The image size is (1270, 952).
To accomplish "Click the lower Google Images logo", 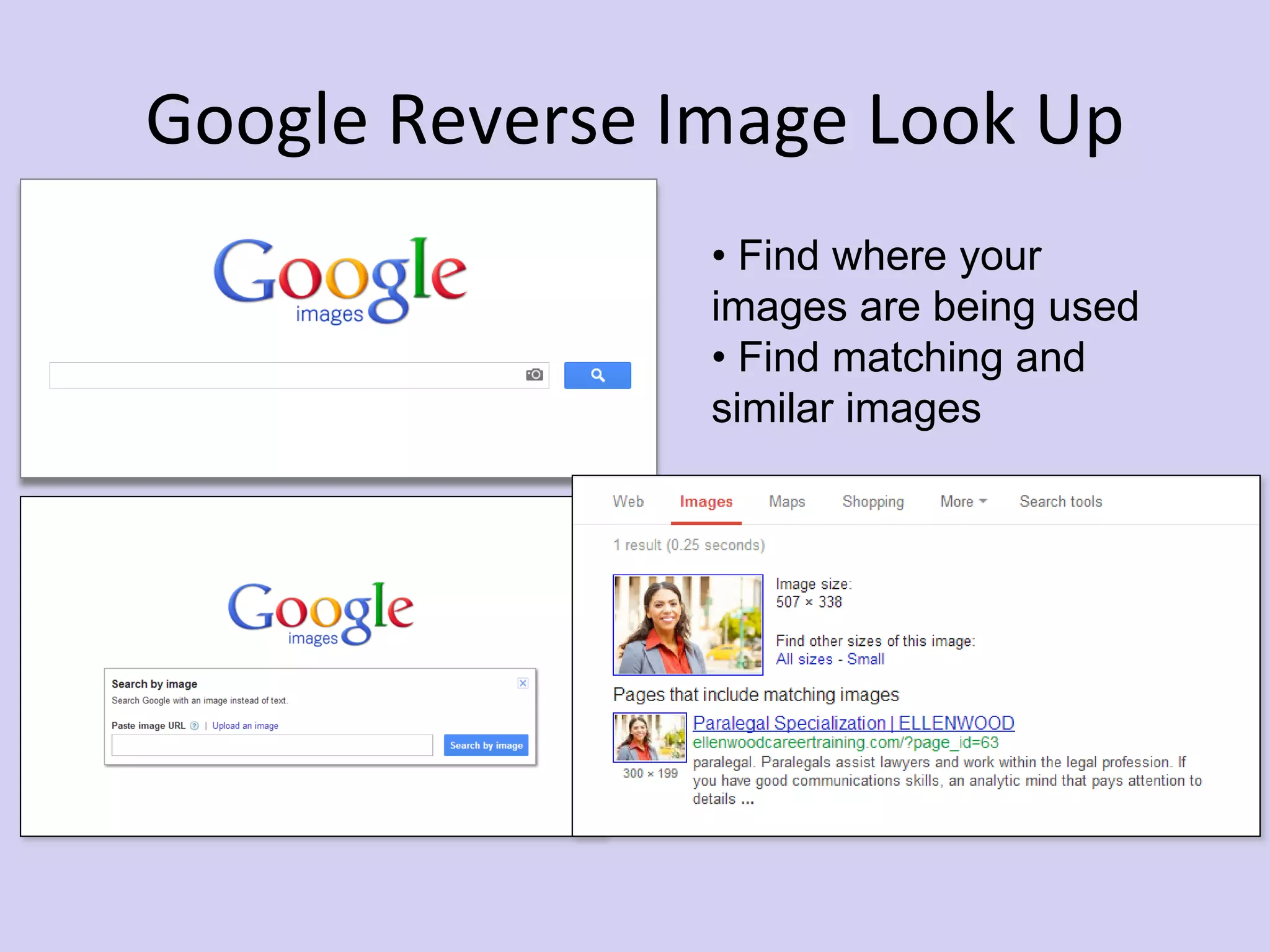I will point(321,614).
